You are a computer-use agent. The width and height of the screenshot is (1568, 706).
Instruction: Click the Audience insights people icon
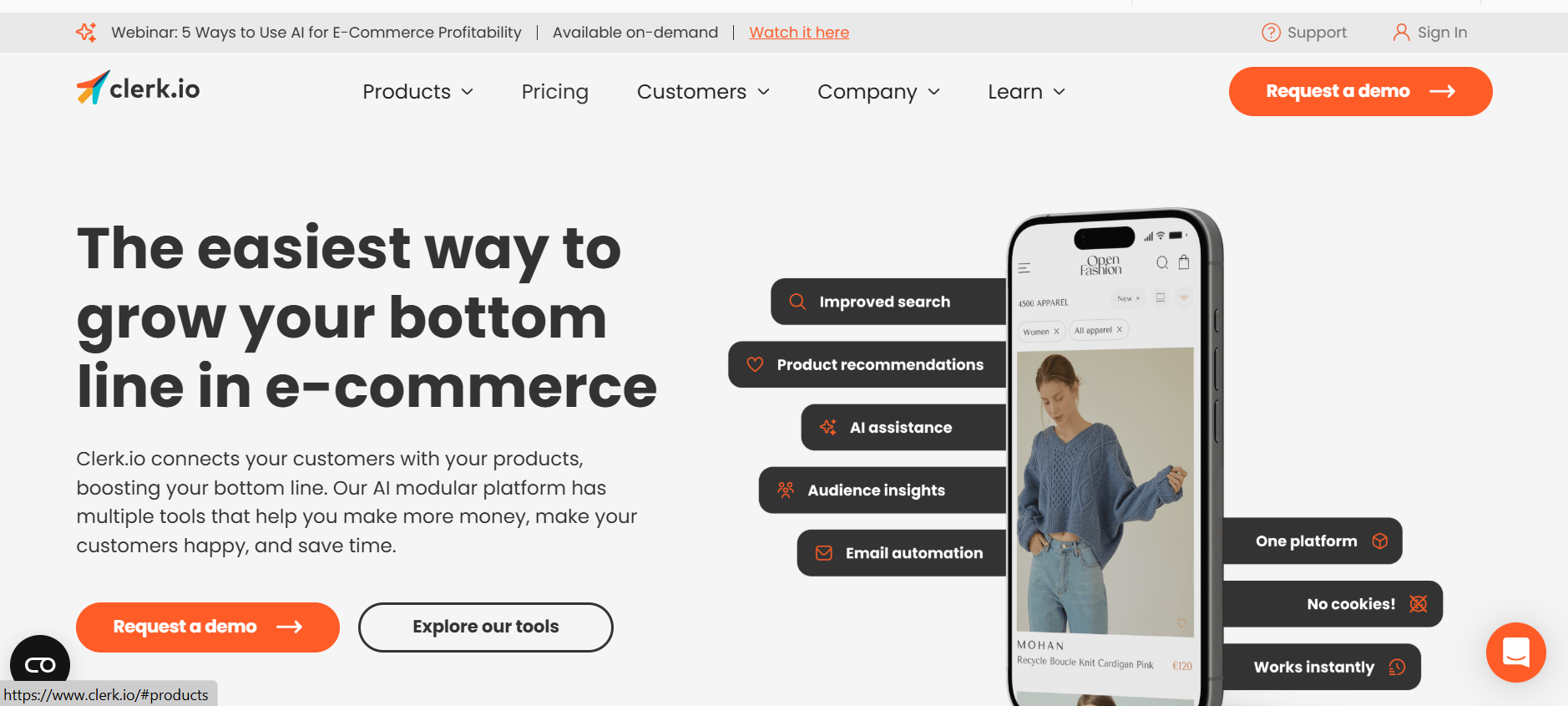coord(786,490)
